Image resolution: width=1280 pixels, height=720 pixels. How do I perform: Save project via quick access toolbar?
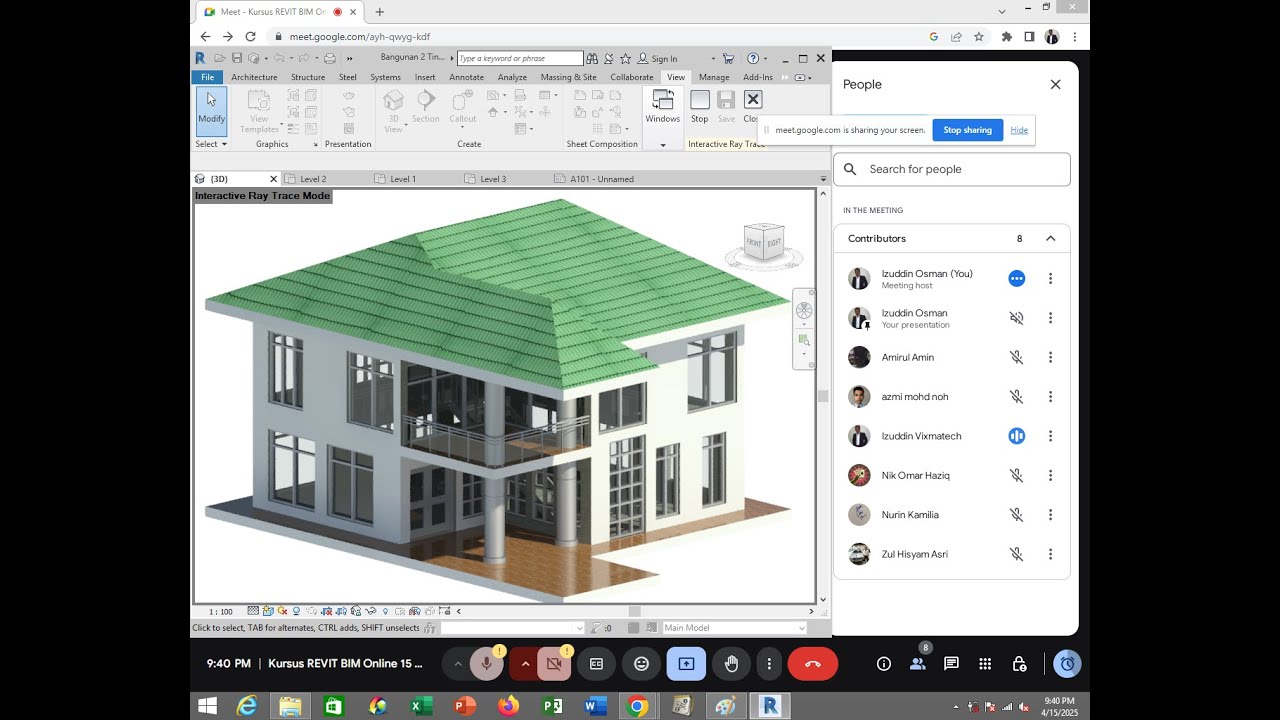pos(237,58)
